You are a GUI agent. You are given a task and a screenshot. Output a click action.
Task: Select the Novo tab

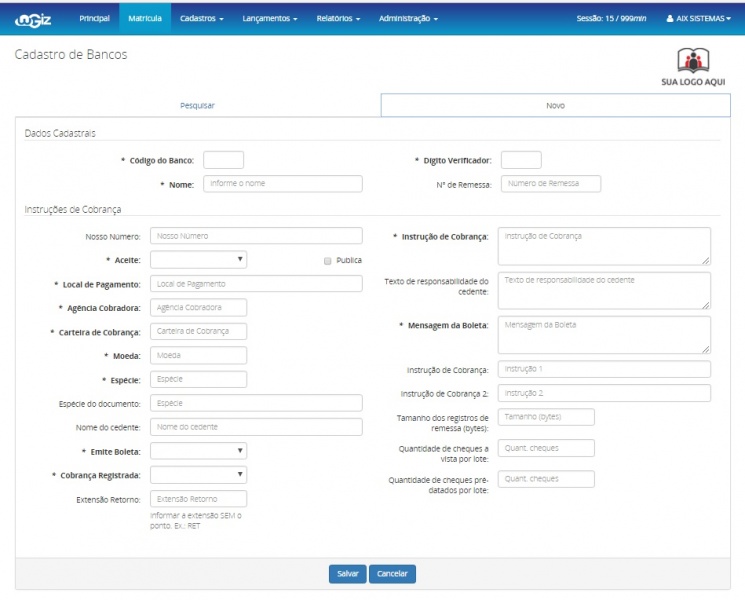point(555,105)
